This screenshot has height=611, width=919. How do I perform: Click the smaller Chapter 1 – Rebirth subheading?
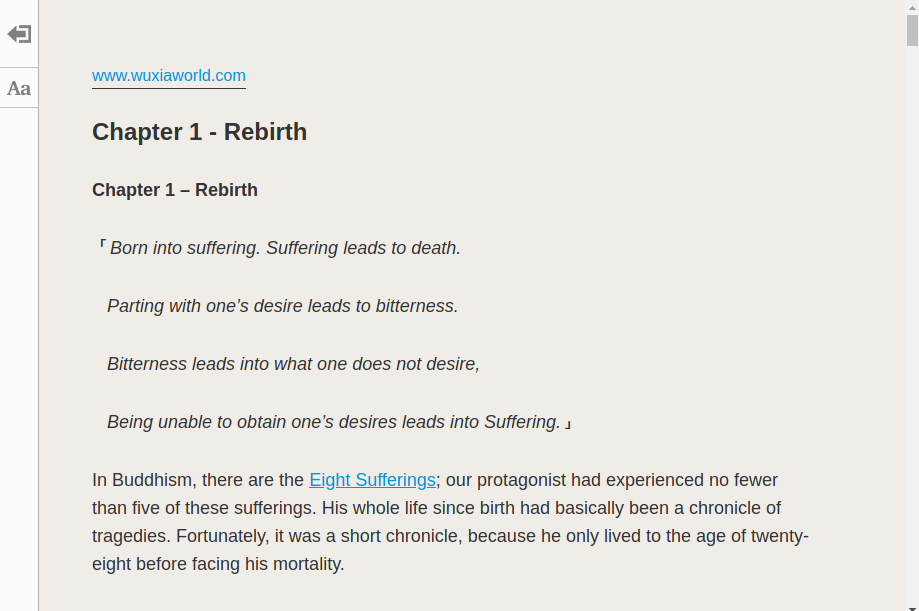pos(175,190)
